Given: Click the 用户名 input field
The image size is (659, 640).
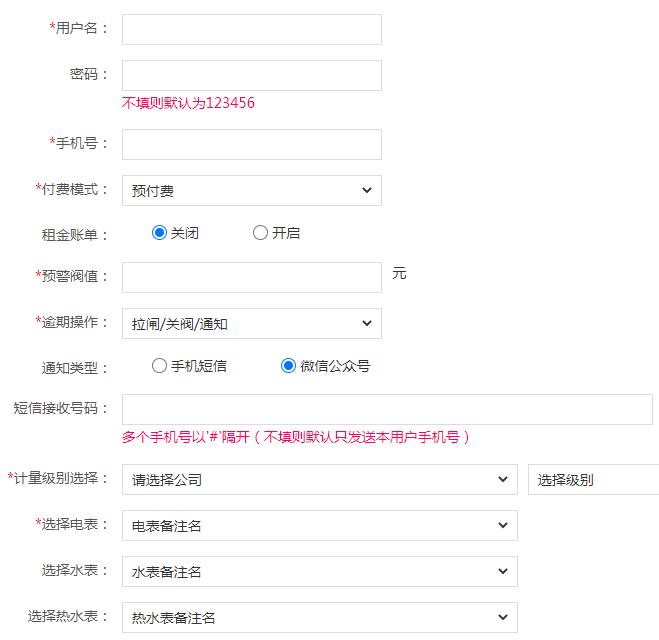Looking at the screenshot, I should (251, 29).
